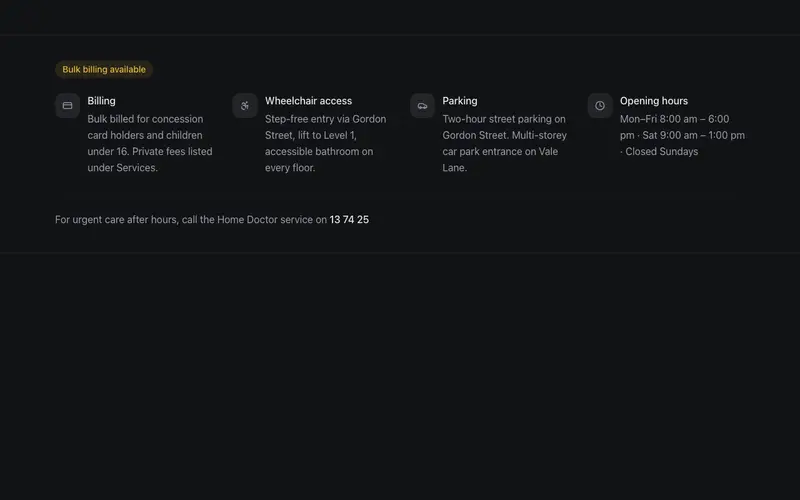800x500 pixels.
Task: Click the wheelchair access icon
Action: click(245, 106)
